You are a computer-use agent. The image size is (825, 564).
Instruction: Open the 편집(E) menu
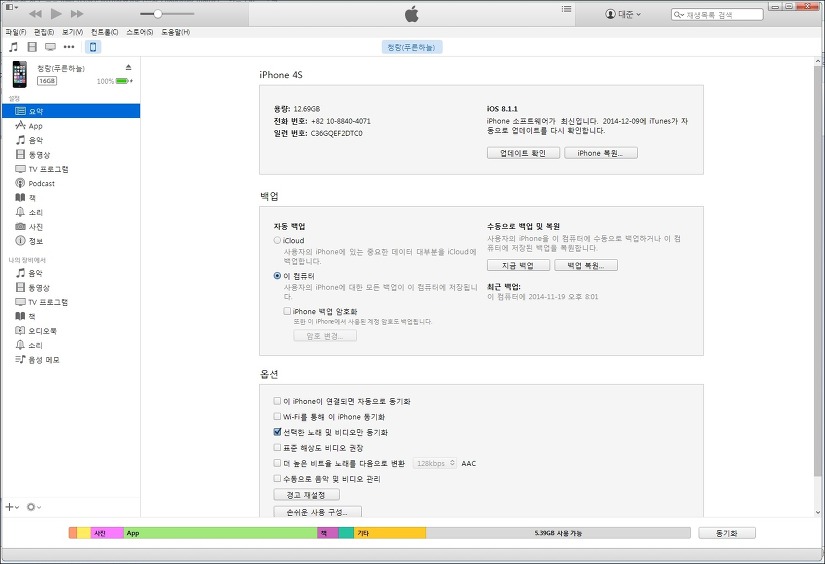coord(44,32)
